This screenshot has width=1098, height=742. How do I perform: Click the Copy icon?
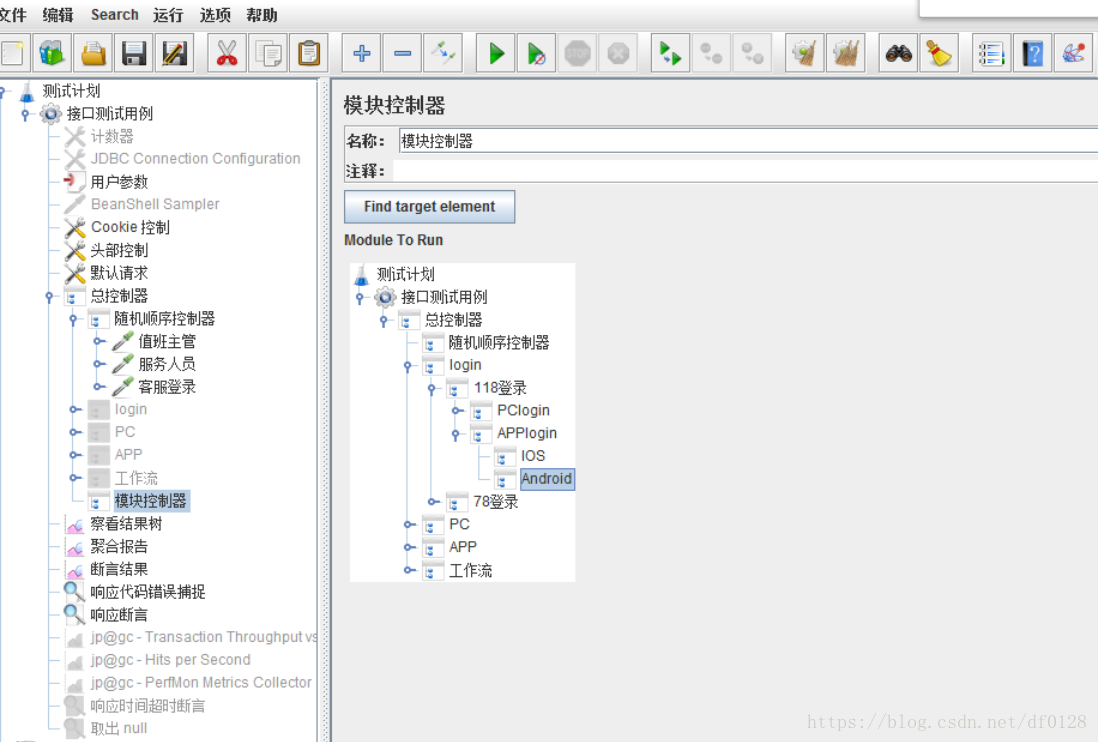pos(268,53)
